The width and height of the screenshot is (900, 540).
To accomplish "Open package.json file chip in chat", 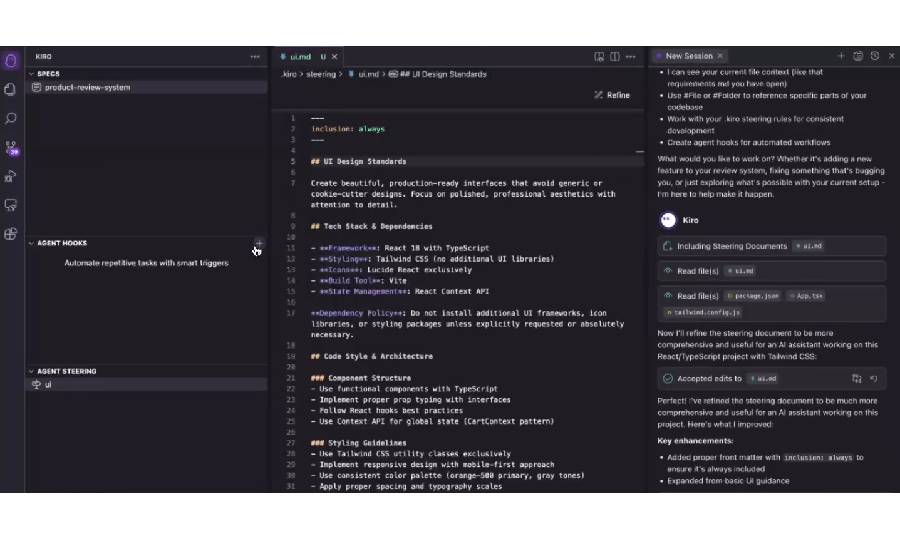I will point(753,296).
